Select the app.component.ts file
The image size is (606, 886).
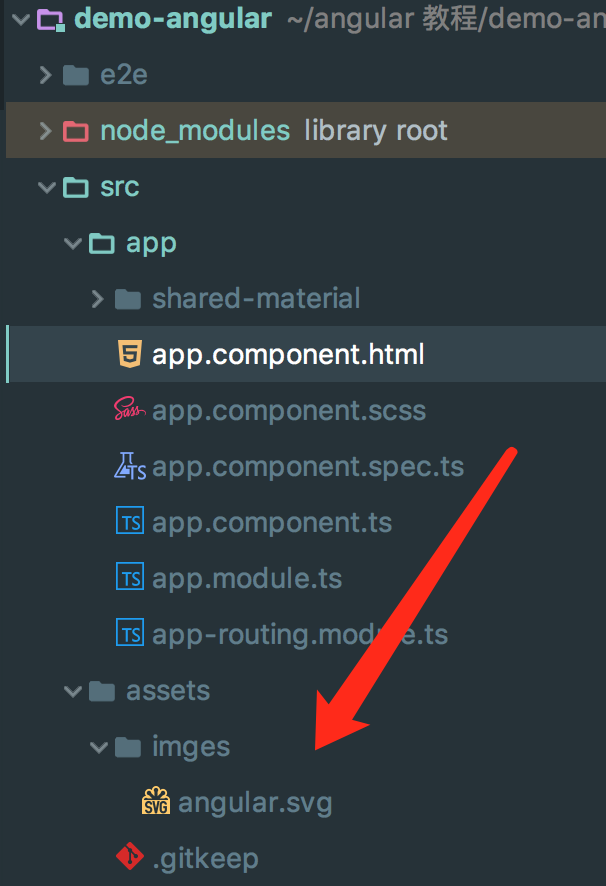click(271, 522)
